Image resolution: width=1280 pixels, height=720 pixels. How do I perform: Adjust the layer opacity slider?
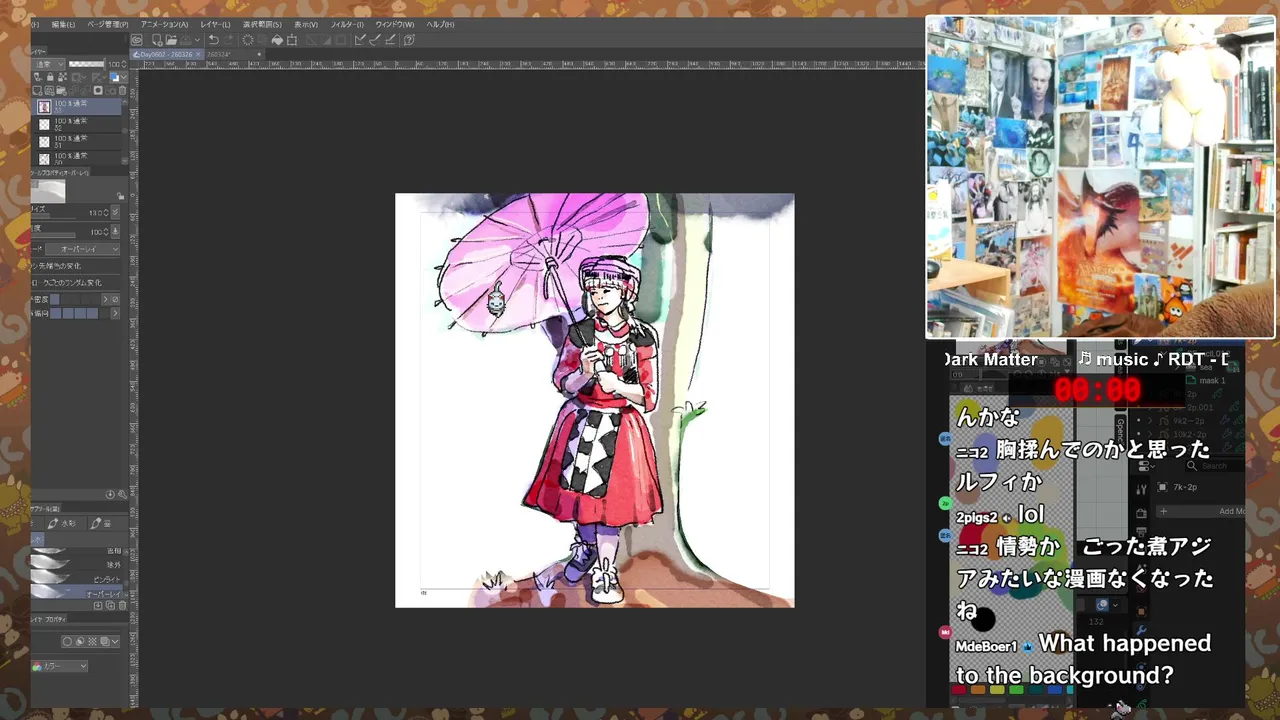coord(87,64)
